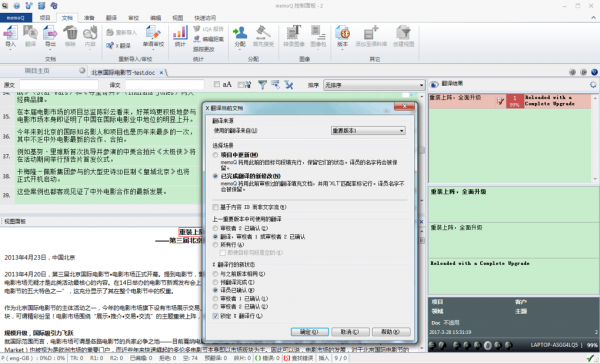
Task: Click the 取消 button in dialog
Action: 350,332
